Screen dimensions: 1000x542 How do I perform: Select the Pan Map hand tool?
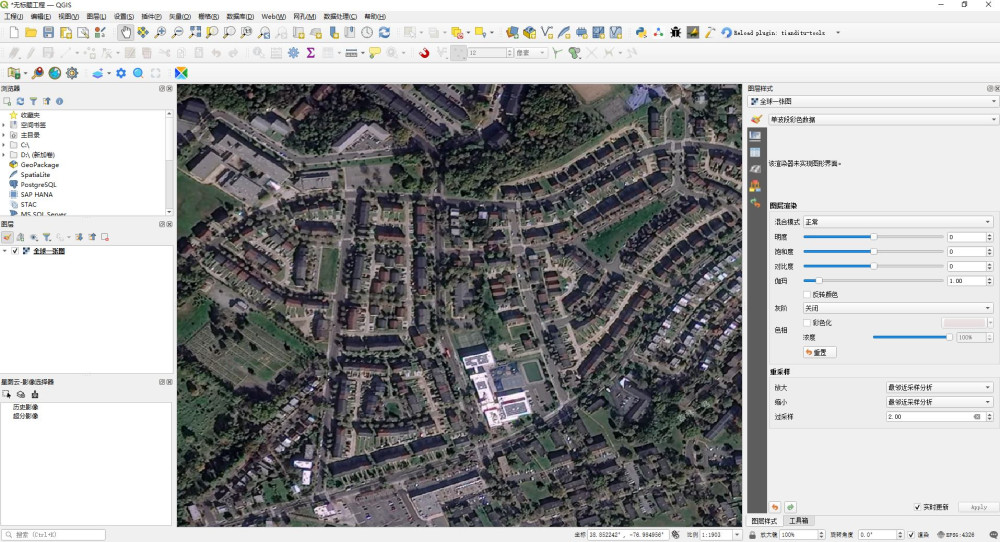[126, 33]
